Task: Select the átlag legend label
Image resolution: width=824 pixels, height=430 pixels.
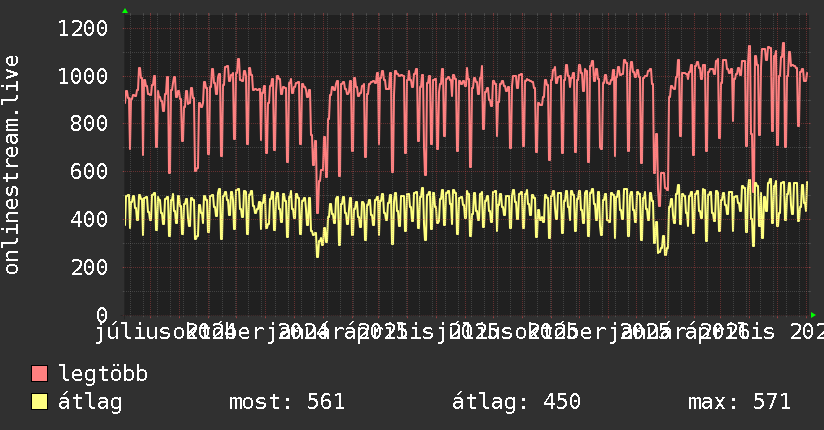Action: click(90, 402)
